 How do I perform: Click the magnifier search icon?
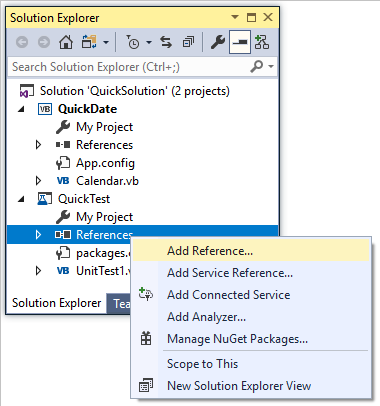[257, 66]
